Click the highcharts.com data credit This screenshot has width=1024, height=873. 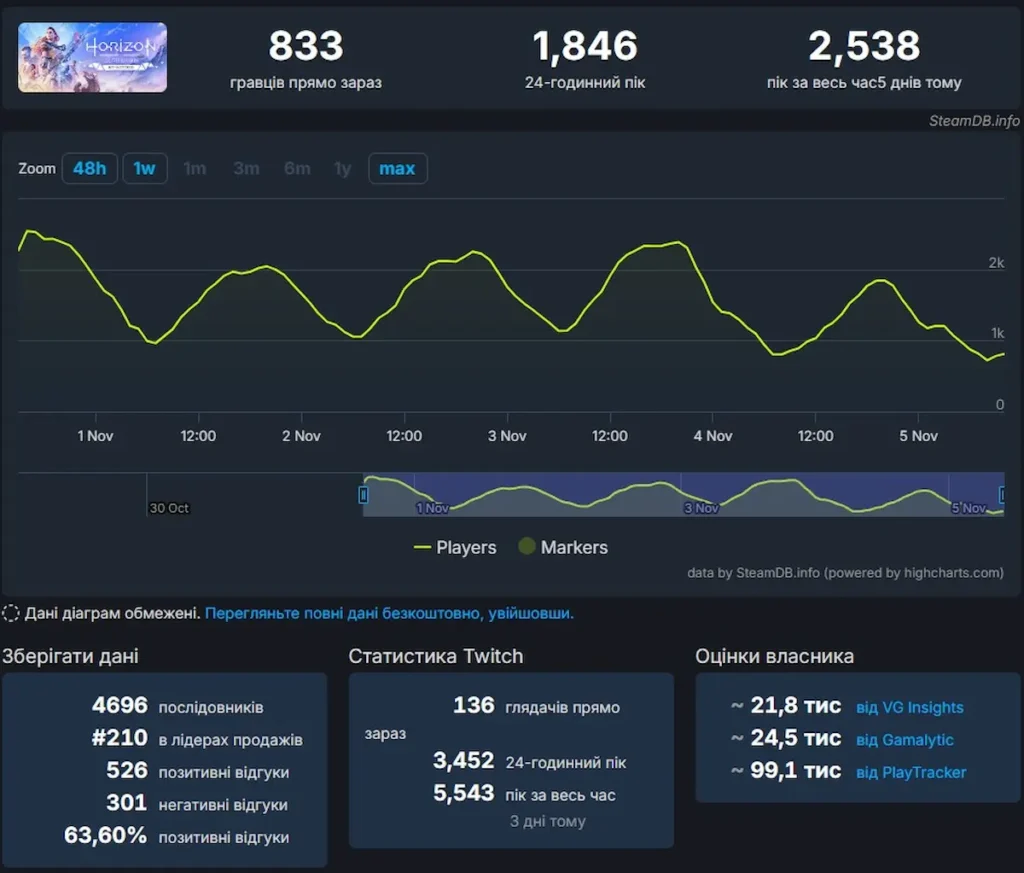tap(845, 573)
